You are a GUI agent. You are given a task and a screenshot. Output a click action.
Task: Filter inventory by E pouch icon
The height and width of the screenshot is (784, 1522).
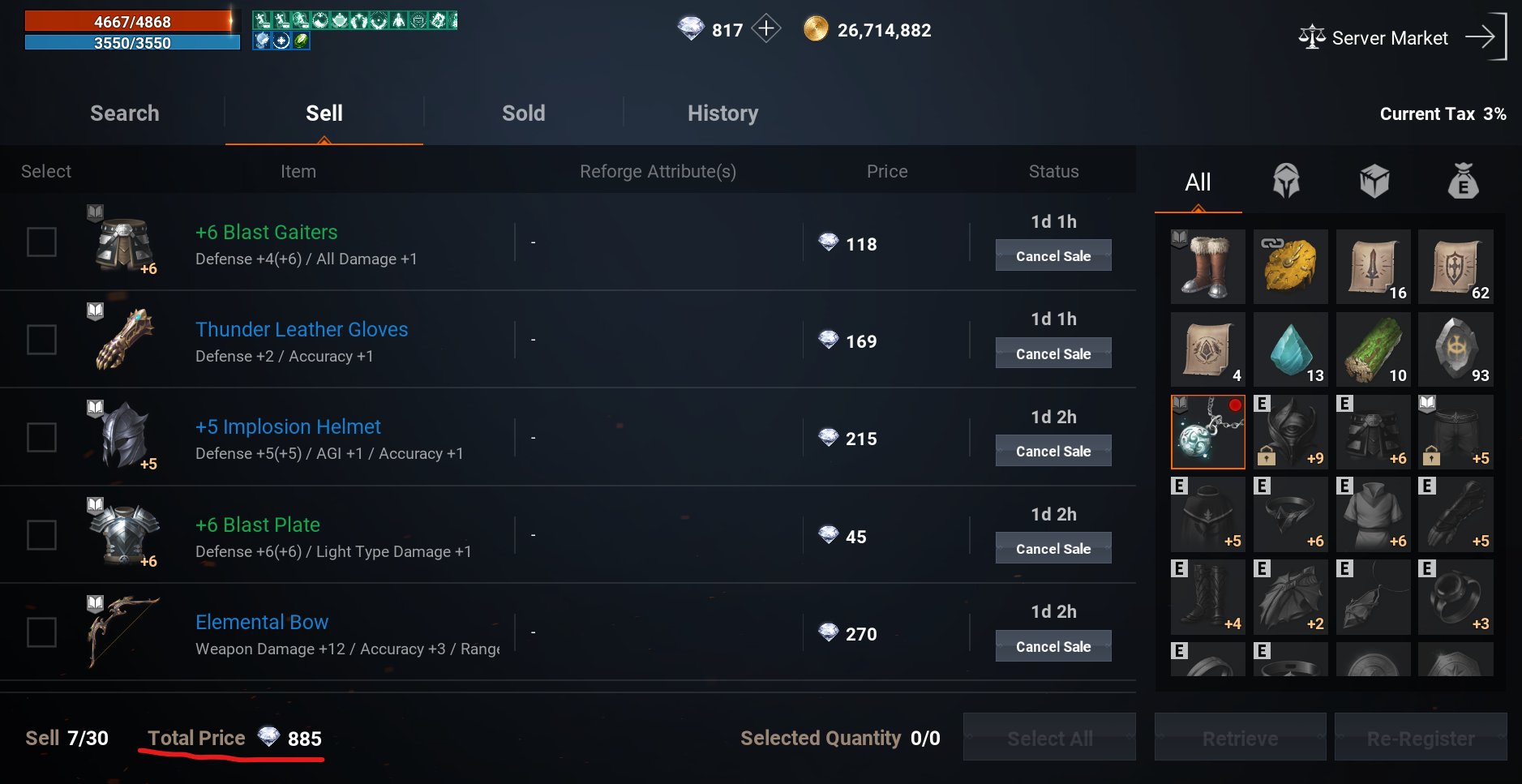click(x=1463, y=181)
